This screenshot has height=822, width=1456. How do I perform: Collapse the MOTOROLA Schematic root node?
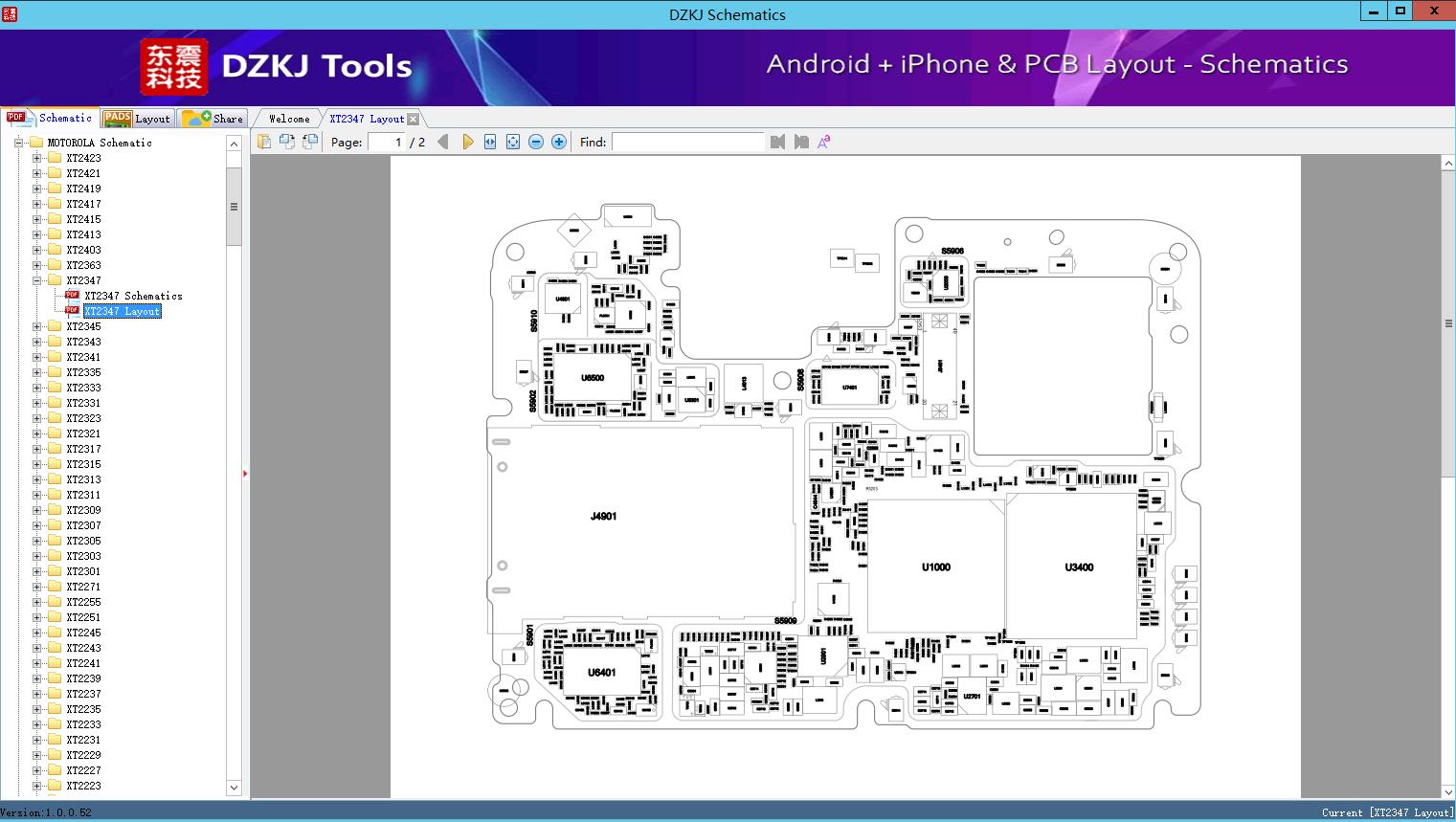pyautogui.click(x=18, y=143)
